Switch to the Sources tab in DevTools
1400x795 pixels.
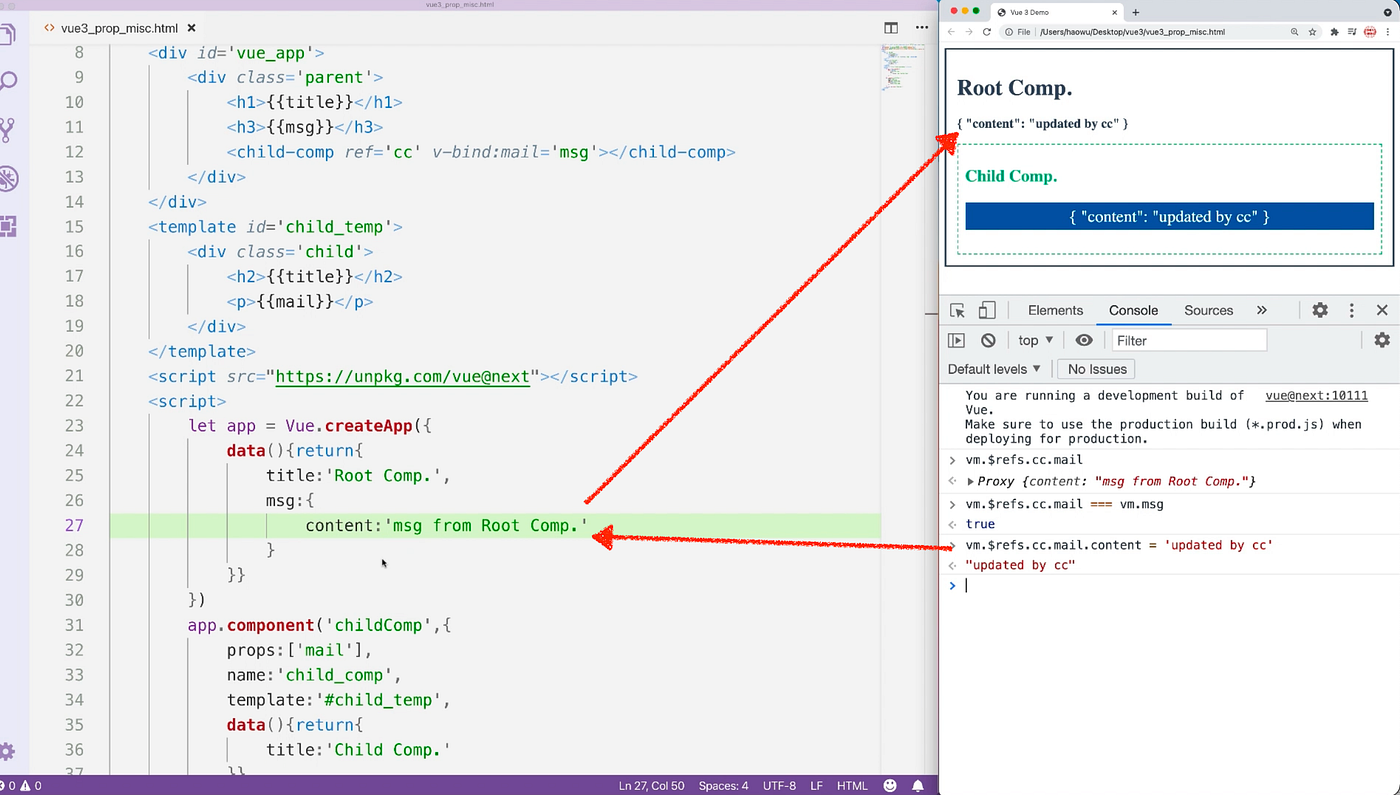coord(1208,310)
